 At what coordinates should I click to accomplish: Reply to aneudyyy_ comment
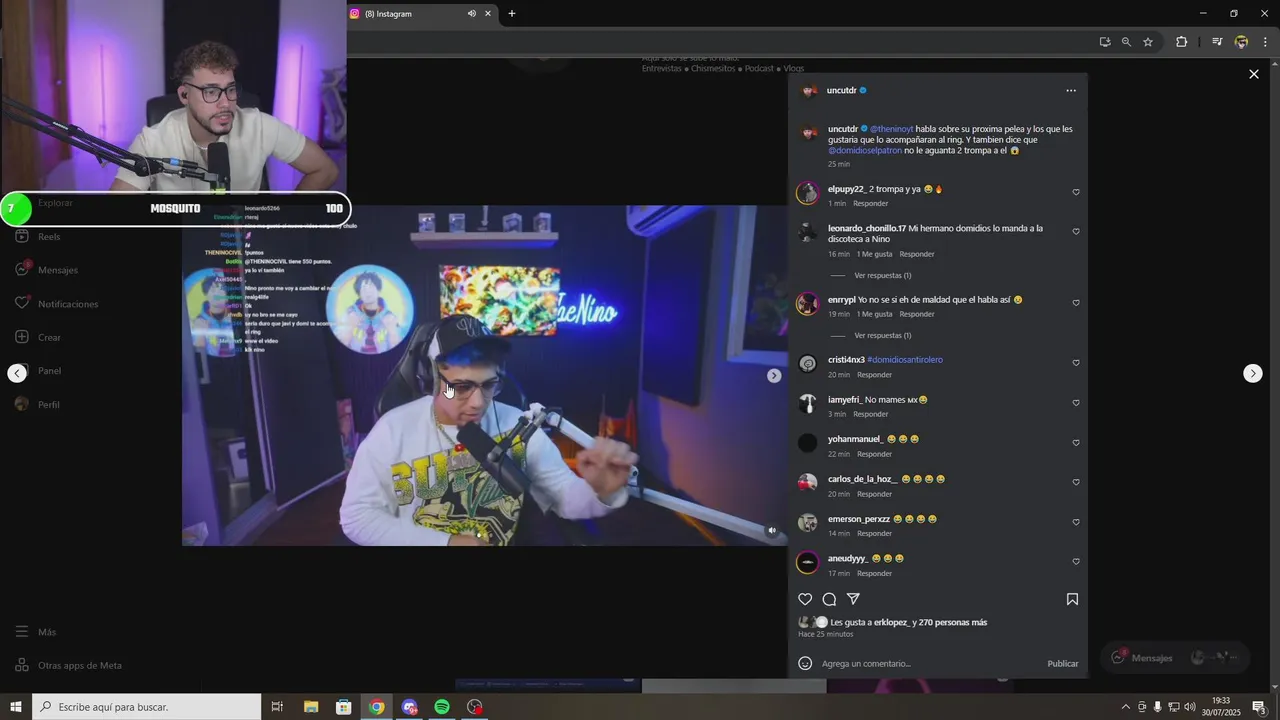pos(874,573)
